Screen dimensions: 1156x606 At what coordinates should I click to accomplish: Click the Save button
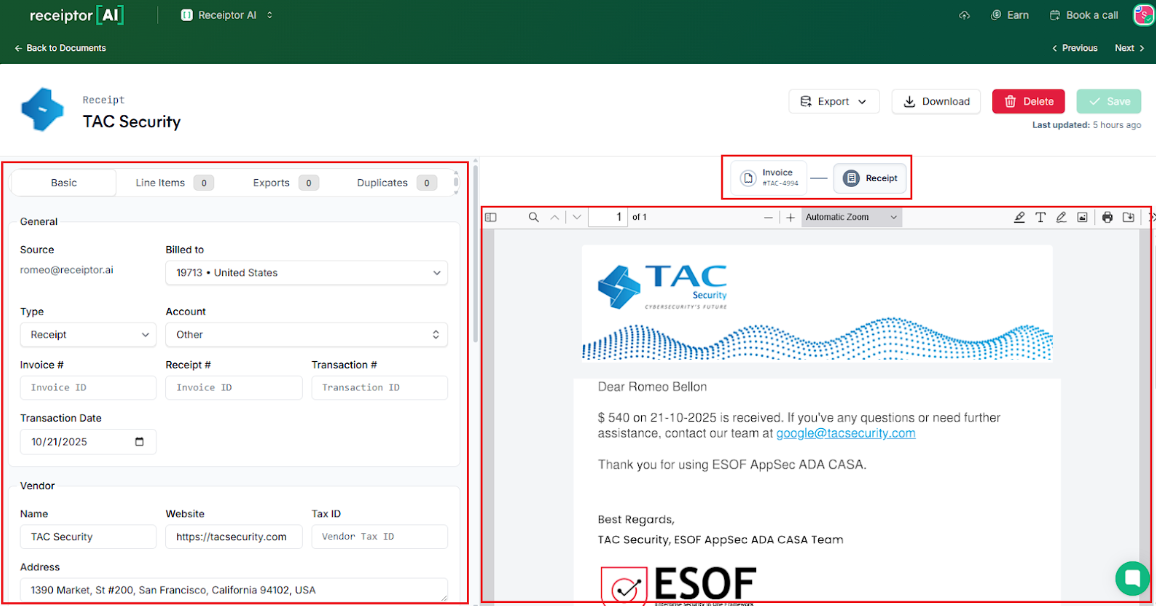[1109, 102]
